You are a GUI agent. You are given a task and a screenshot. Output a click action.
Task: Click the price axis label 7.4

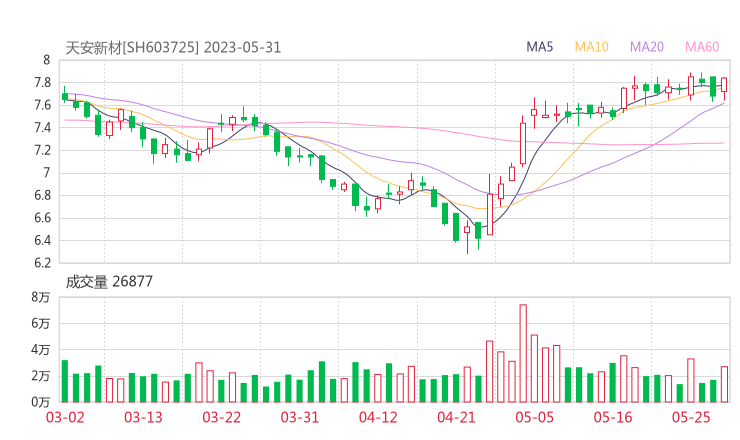coord(42,127)
